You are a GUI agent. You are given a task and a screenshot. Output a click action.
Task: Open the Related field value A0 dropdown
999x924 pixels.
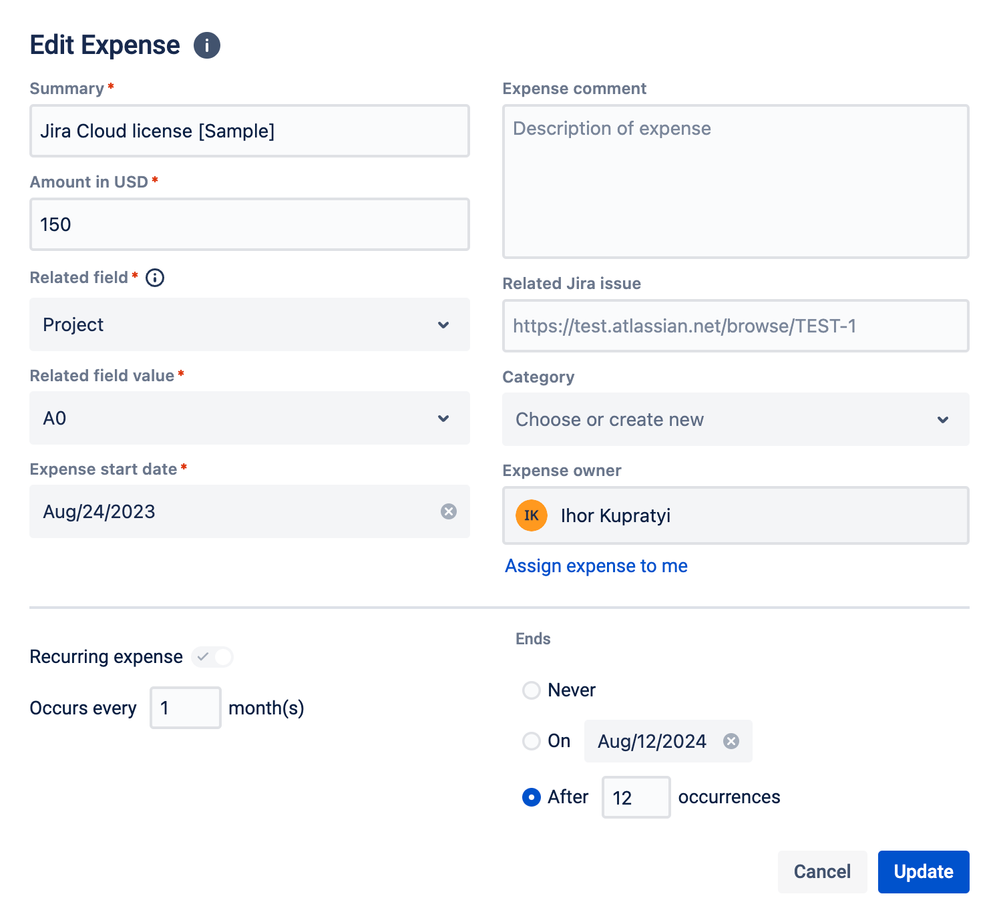point(250,418)
